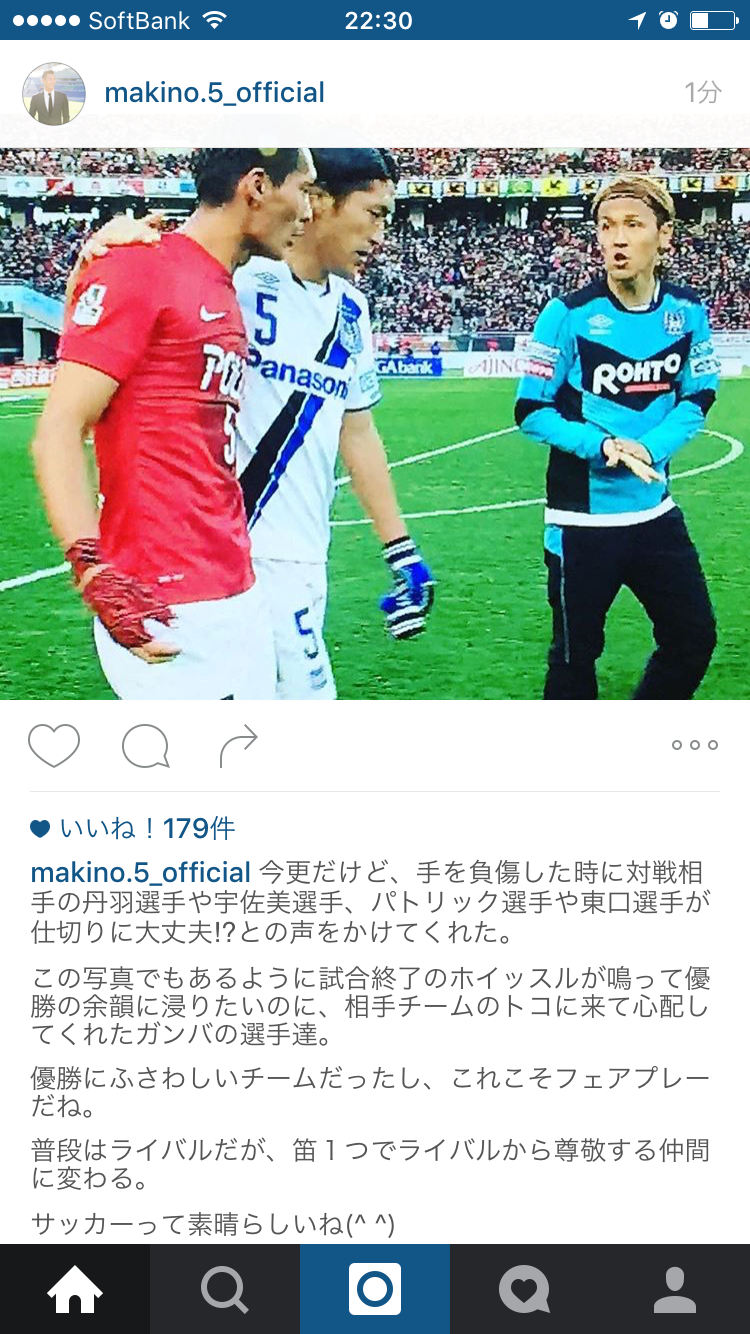
Task: Tap the post photo of soccer players
Action: [x=375, y=424]
